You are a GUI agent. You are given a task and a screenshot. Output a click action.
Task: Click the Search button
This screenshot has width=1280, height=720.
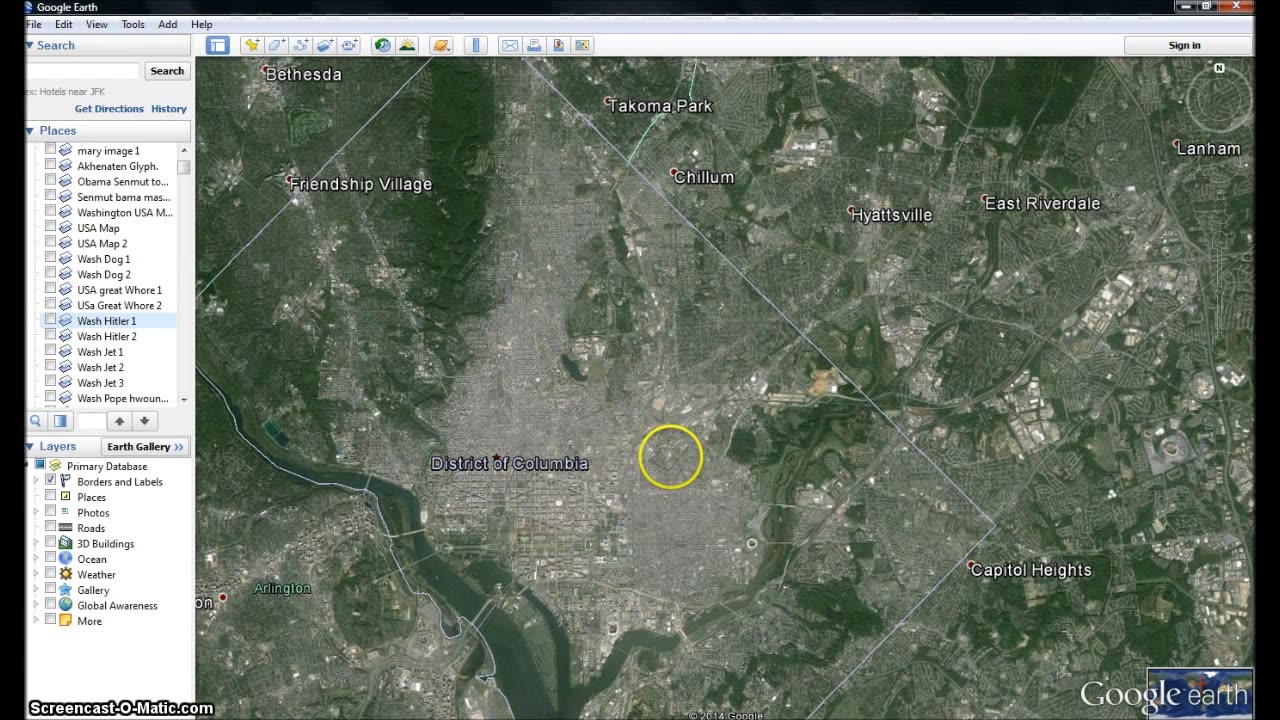(x=166, y=71)
